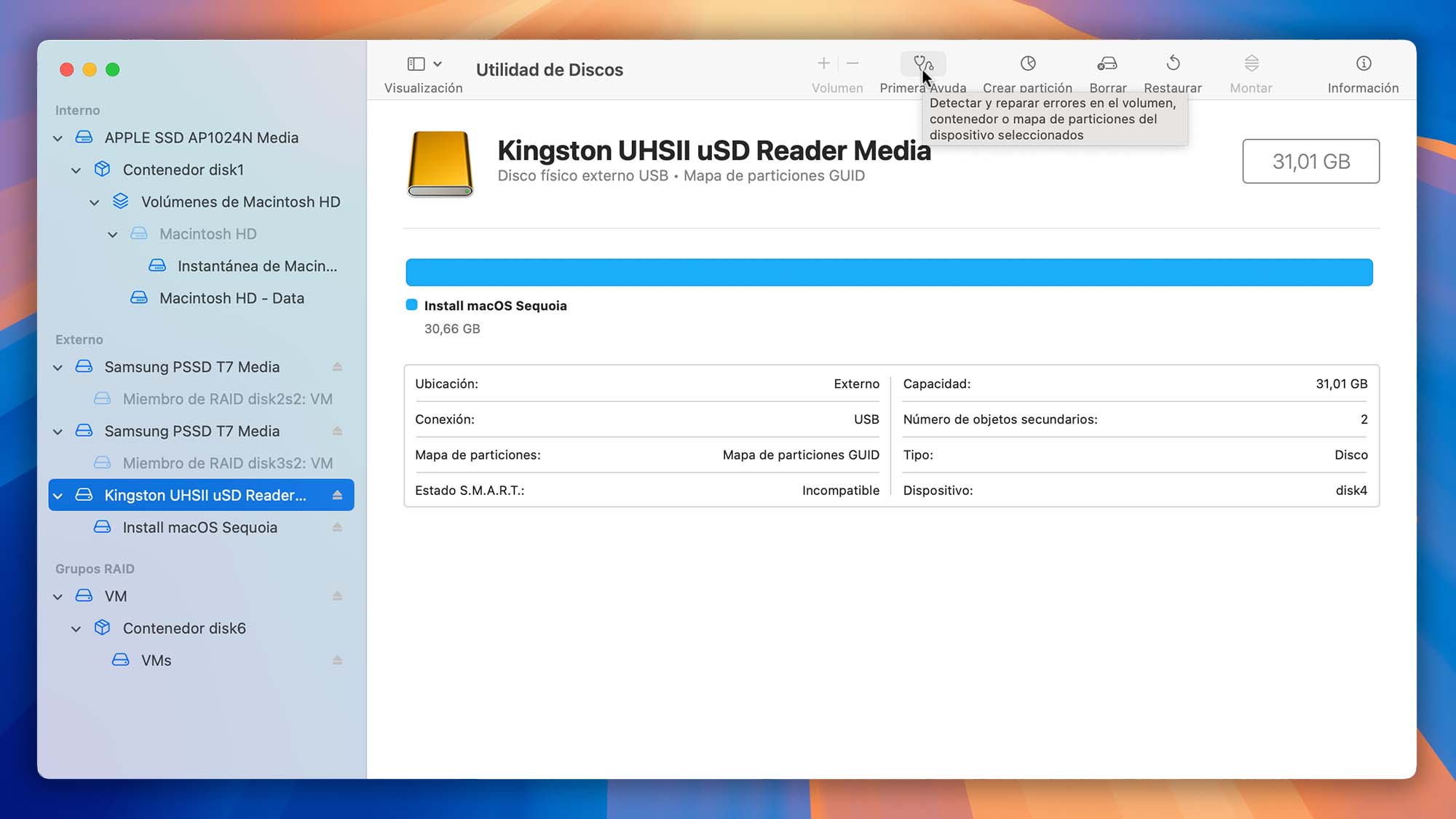Open the Visualización dropdown arrow
The image size is (1456, 819).
coord(438,64)
